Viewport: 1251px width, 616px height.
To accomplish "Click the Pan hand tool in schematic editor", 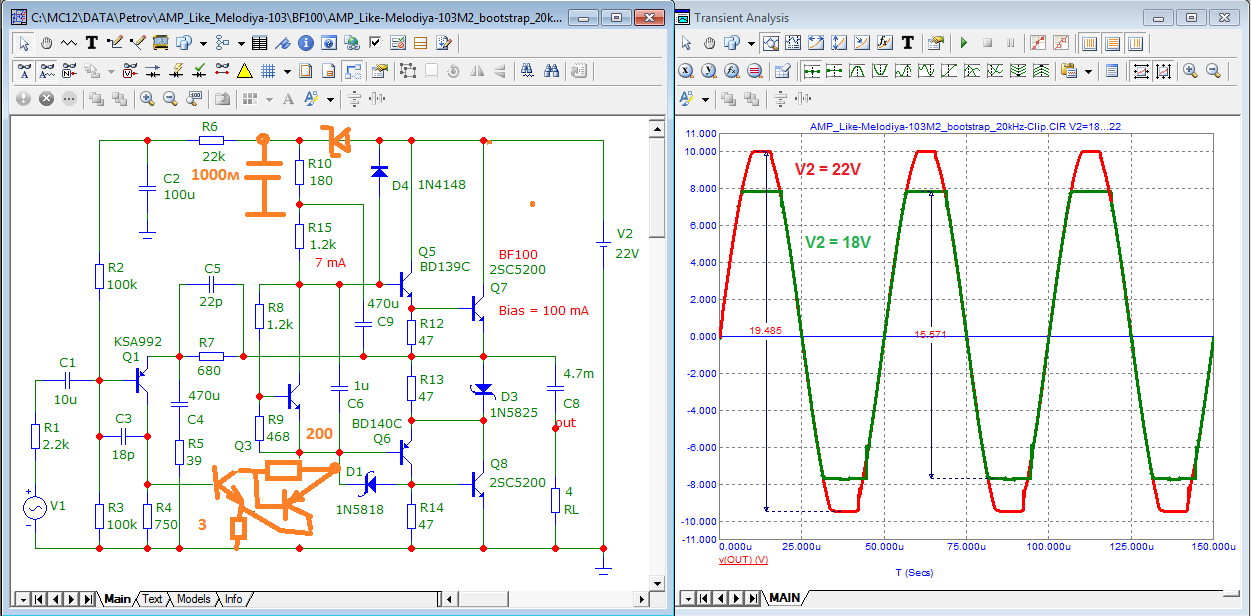I will click(x=45, y=43).
